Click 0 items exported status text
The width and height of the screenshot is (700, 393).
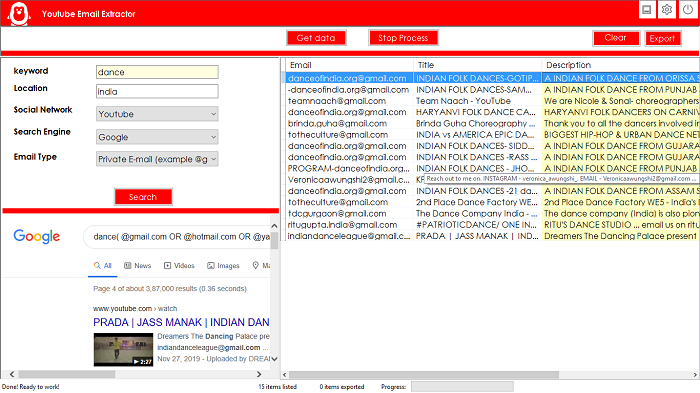click(342, 387)
